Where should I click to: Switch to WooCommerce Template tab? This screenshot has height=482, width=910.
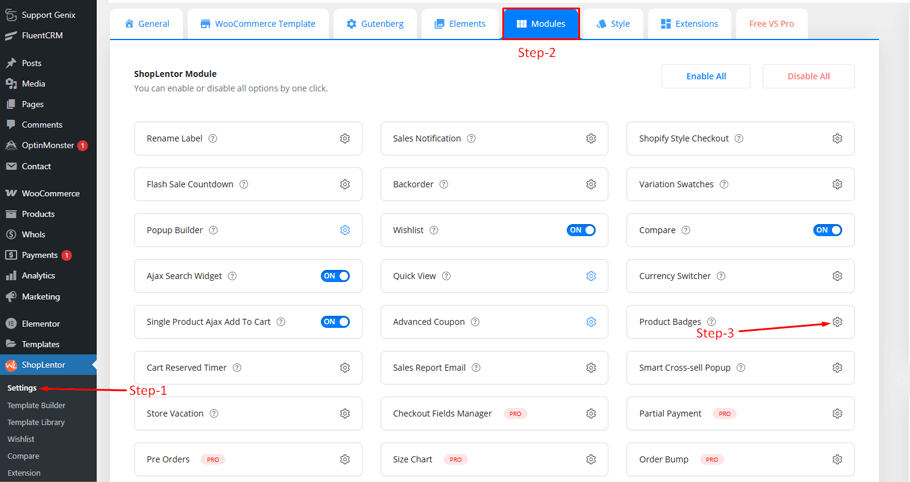coord(258,24)
